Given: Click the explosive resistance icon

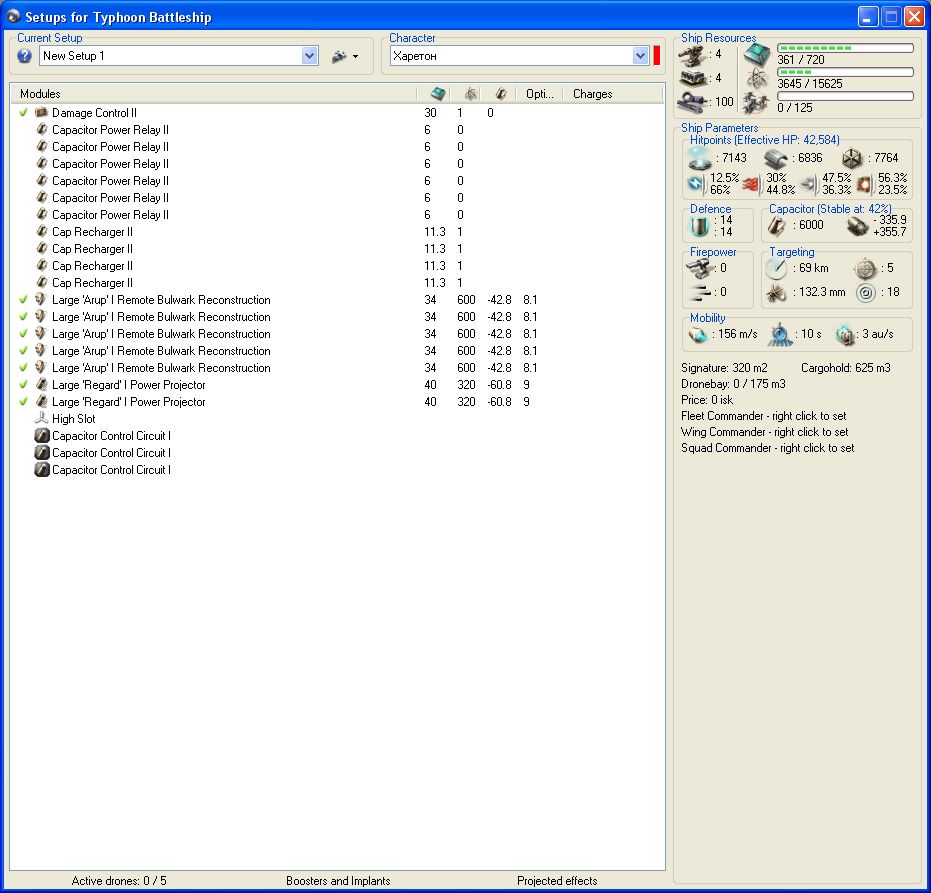Looking at the screenshot, I should pos(865,184).
